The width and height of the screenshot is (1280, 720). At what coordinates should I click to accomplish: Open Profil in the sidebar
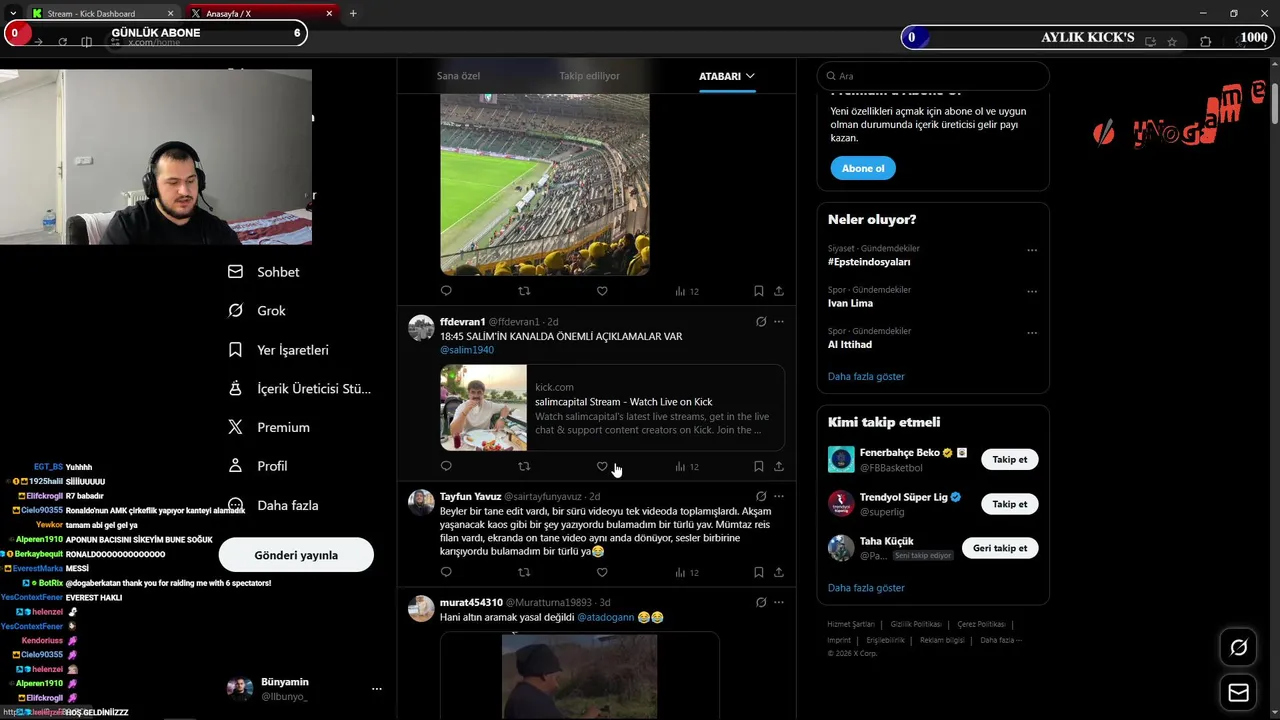257,466
